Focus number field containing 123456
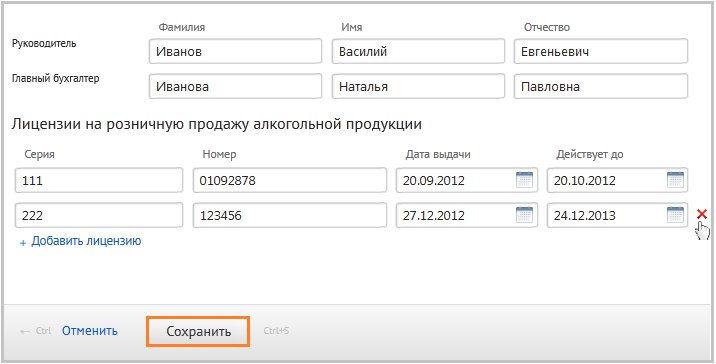The width and height of the screenshot is (716, 364). [290, 215]
